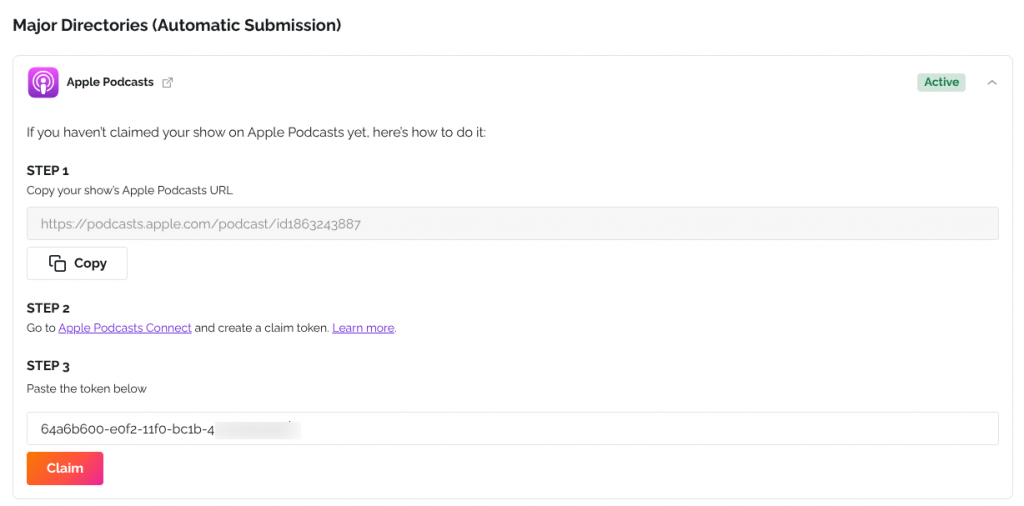The height and width of the screenshot is (506, 1024).
Task: Click the 'Copy your show's Apple Podcasts URL' text
Action: 129,190
